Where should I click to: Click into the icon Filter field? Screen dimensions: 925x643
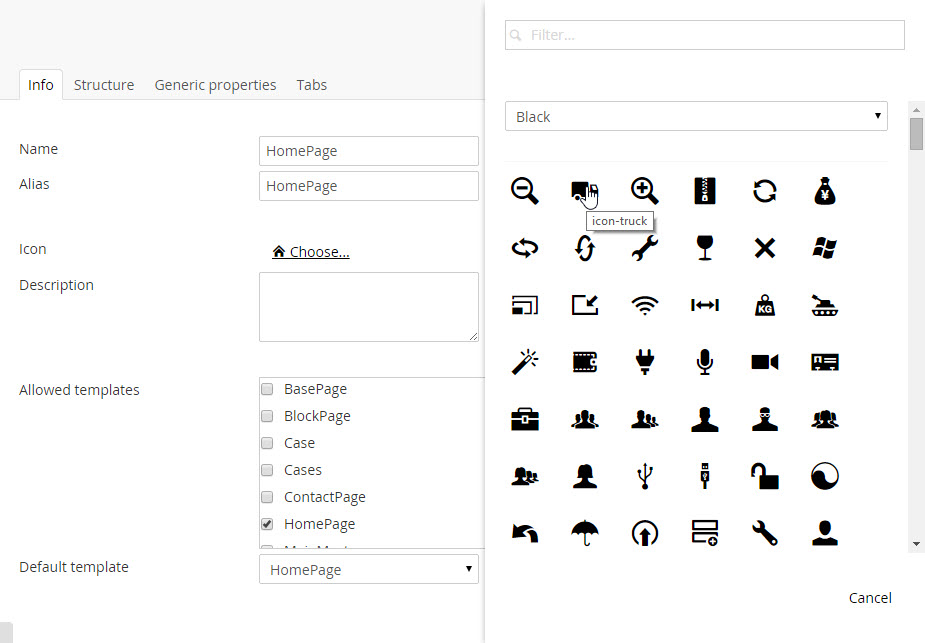[x=704, y=35]
